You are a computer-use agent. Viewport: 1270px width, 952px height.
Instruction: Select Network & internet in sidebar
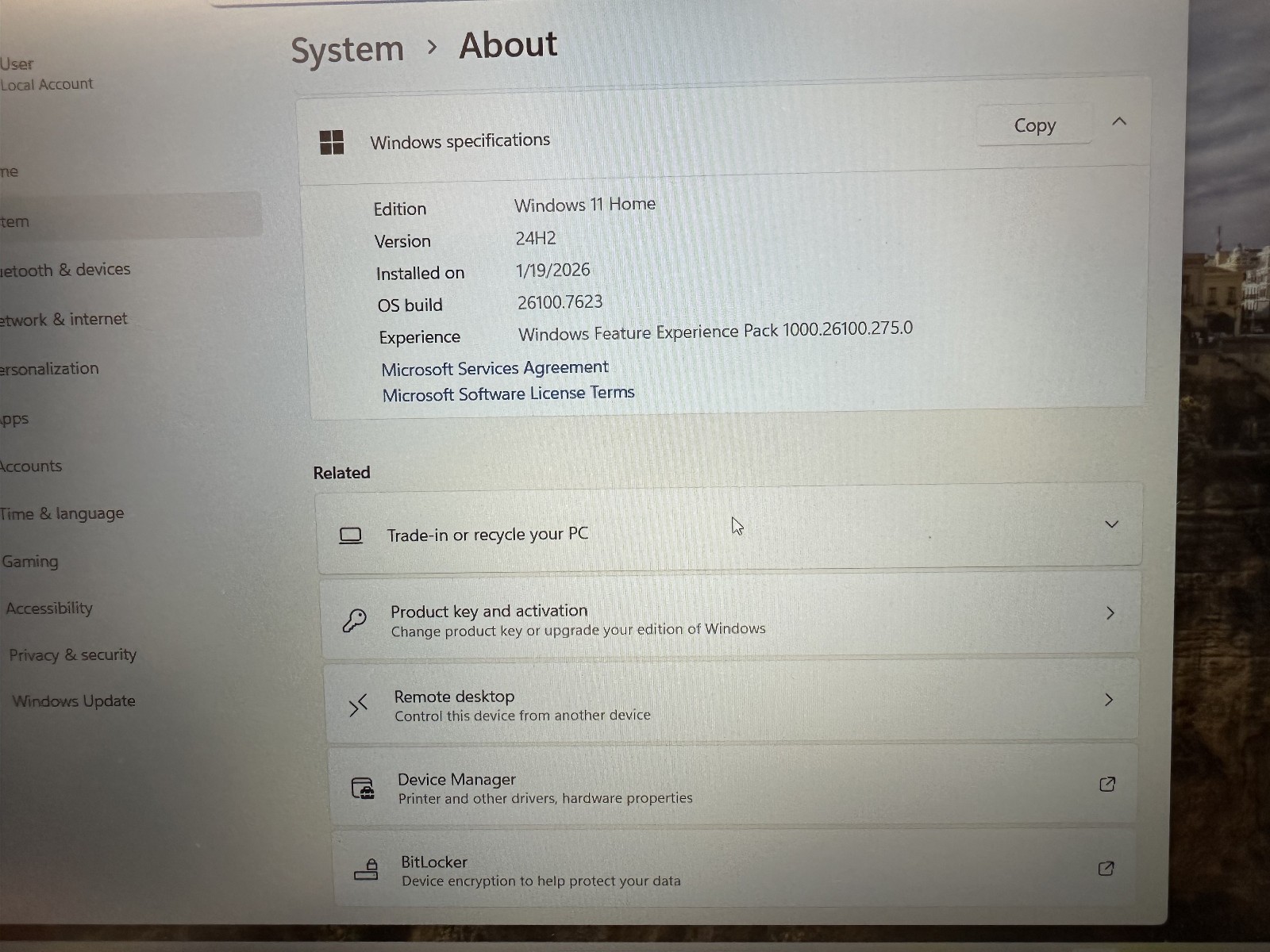[63, 319]
